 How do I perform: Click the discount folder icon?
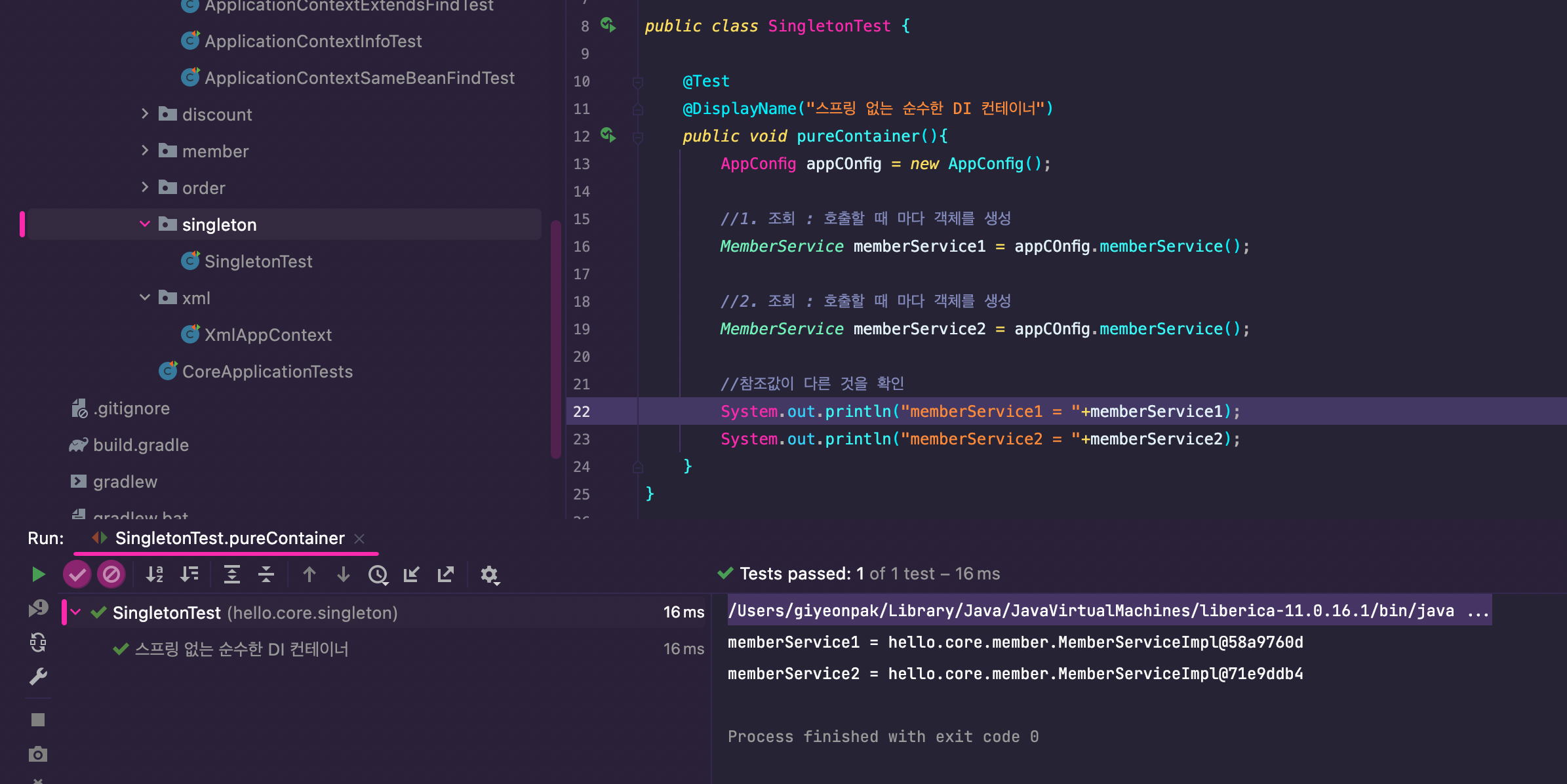click(168, 114)
